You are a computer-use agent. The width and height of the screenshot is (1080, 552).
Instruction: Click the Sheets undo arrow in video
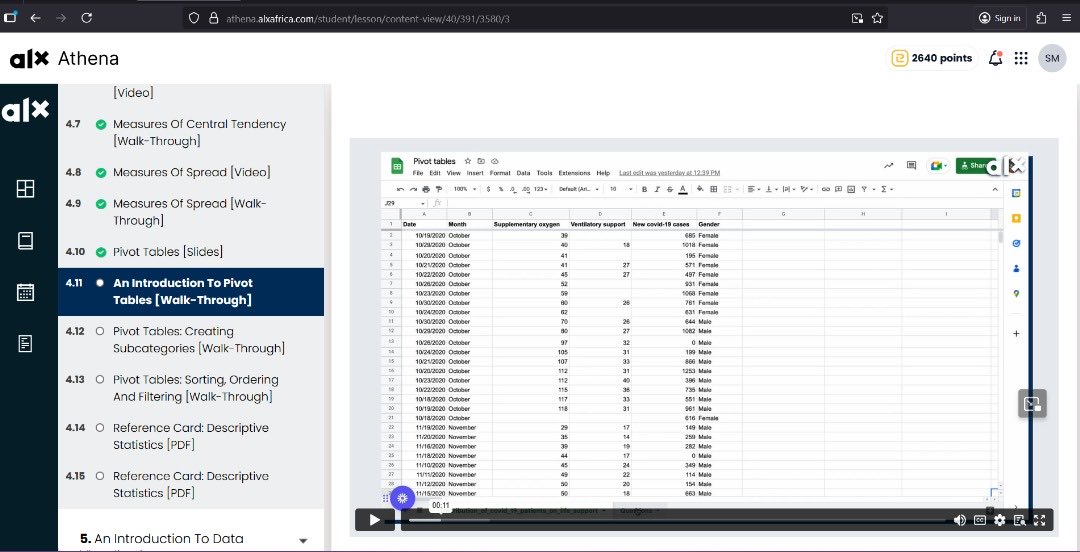(x=401, y=189)
